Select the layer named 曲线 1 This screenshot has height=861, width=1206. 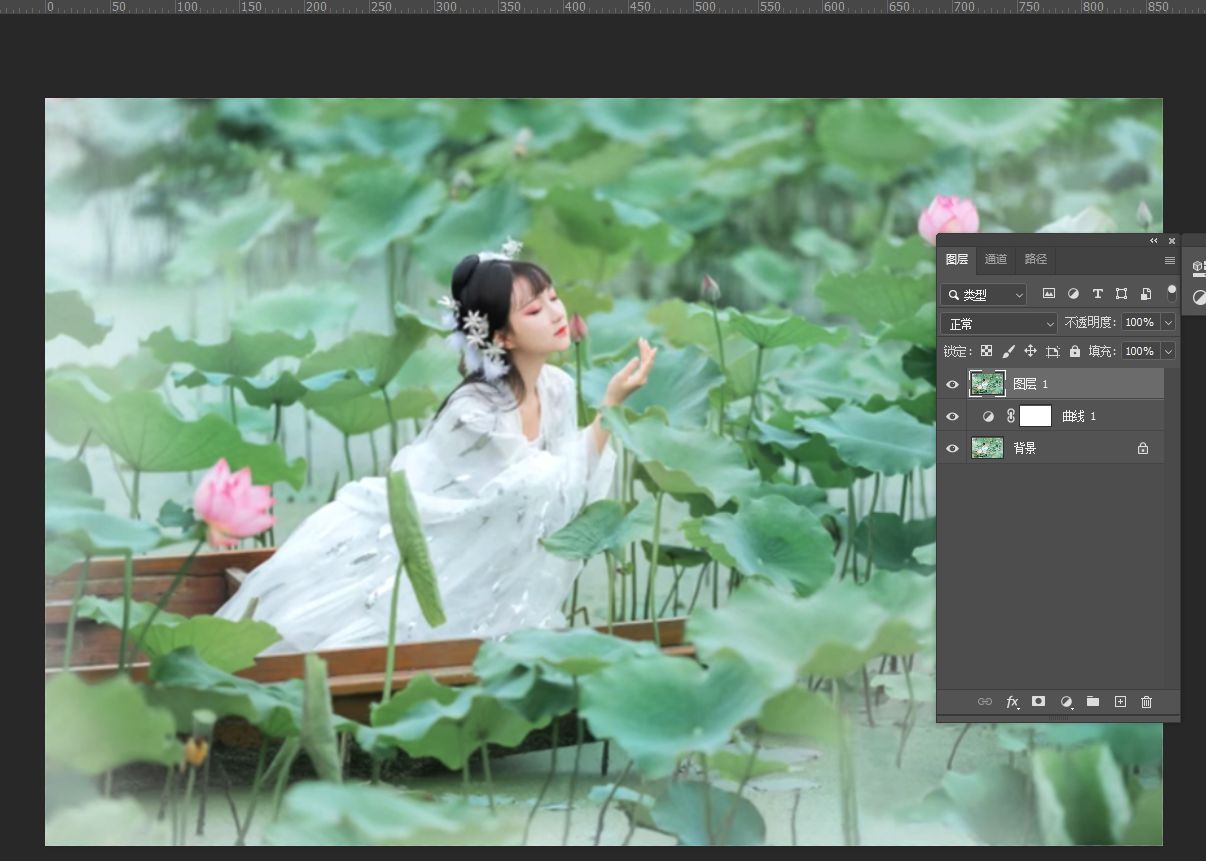tap(1079, 416)
